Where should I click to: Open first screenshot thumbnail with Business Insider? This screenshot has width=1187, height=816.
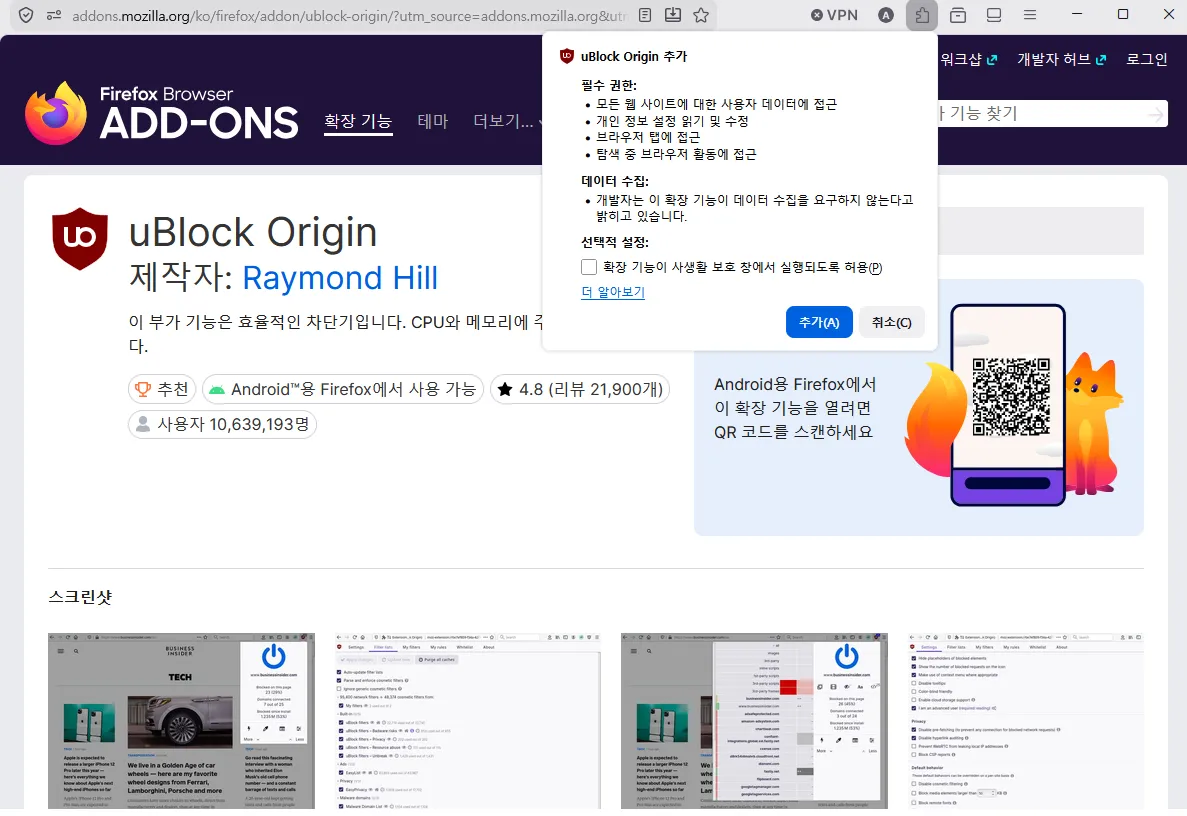click(181, 721)
